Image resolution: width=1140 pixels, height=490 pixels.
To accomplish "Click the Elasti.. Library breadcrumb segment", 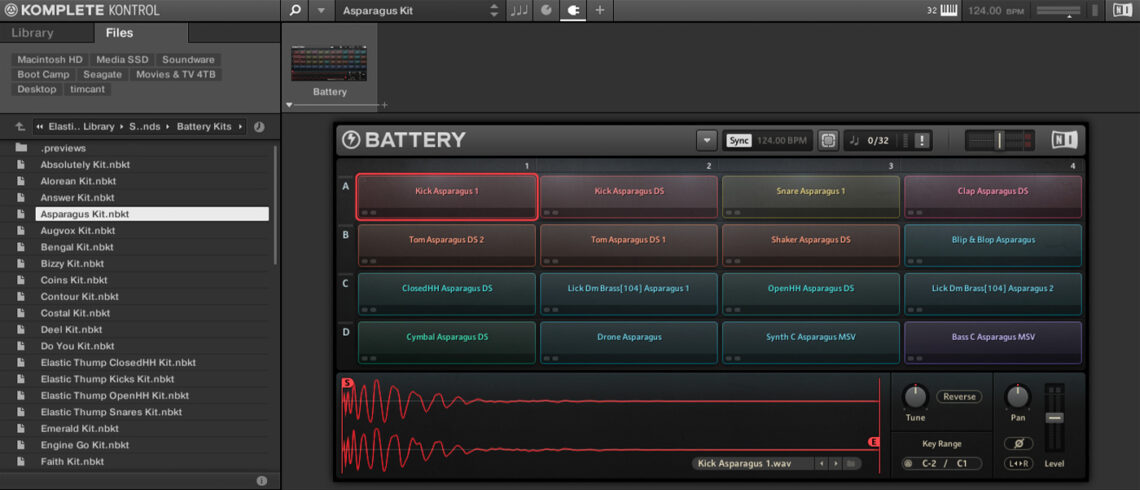I will point(81,126).
